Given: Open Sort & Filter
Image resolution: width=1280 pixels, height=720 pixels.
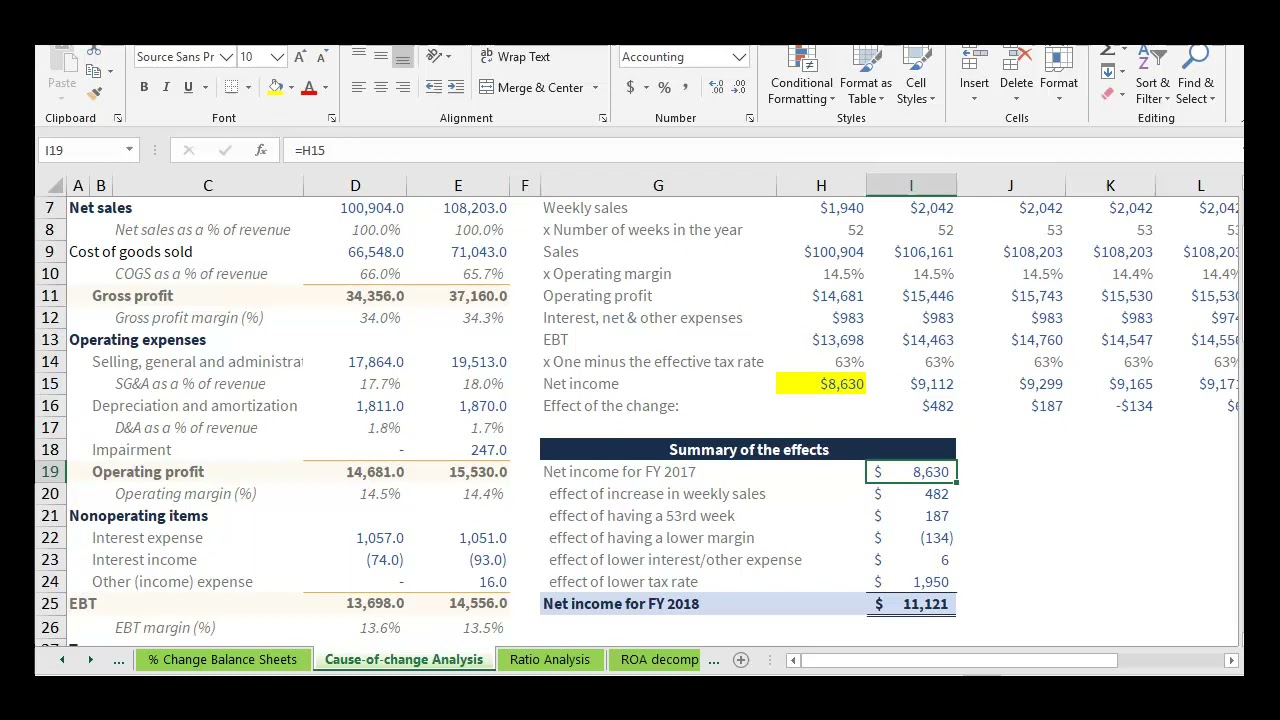Looking at the screenshot, I should [1152, 77].
